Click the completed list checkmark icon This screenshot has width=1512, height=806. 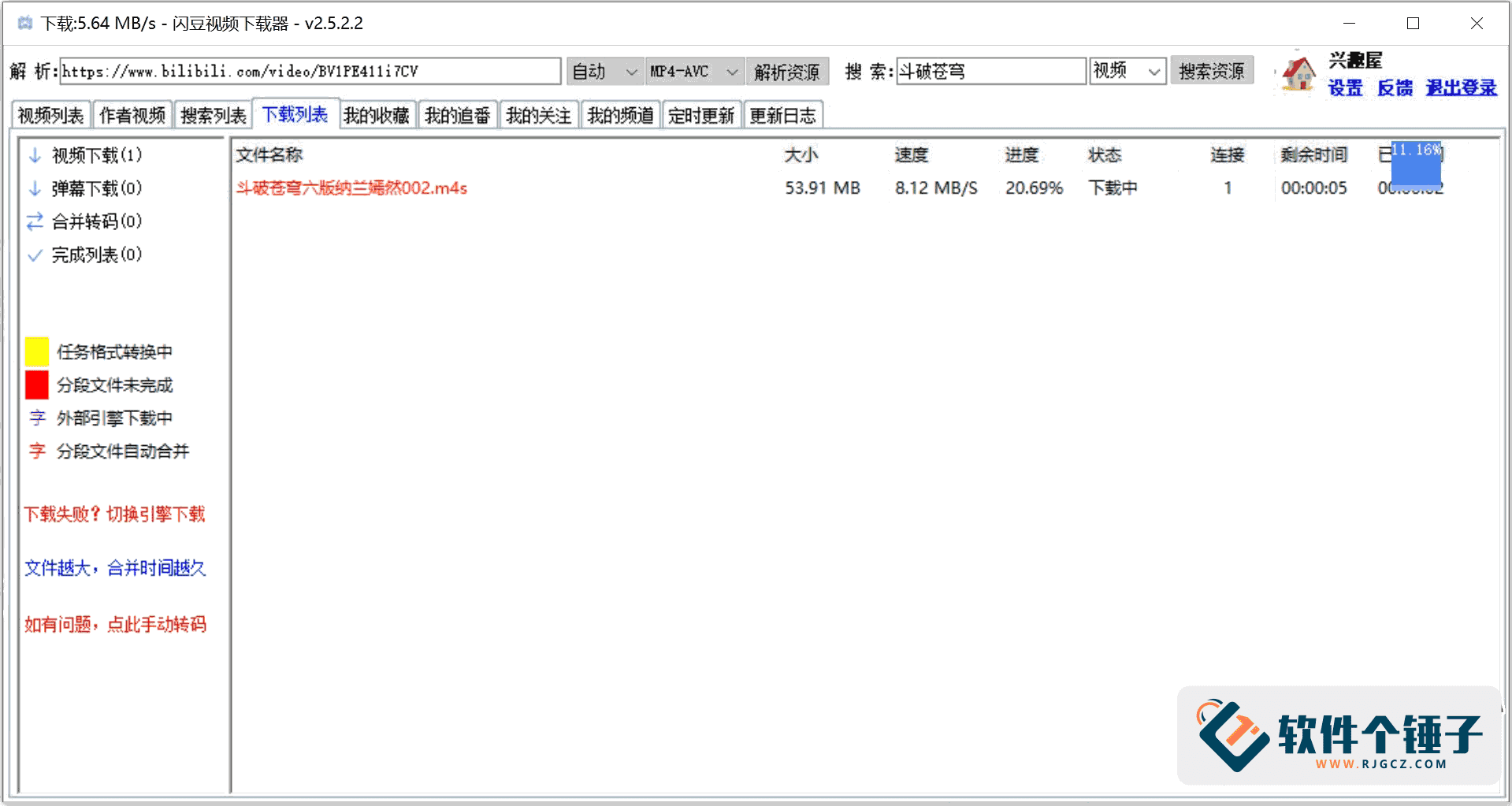click(35, 255)
